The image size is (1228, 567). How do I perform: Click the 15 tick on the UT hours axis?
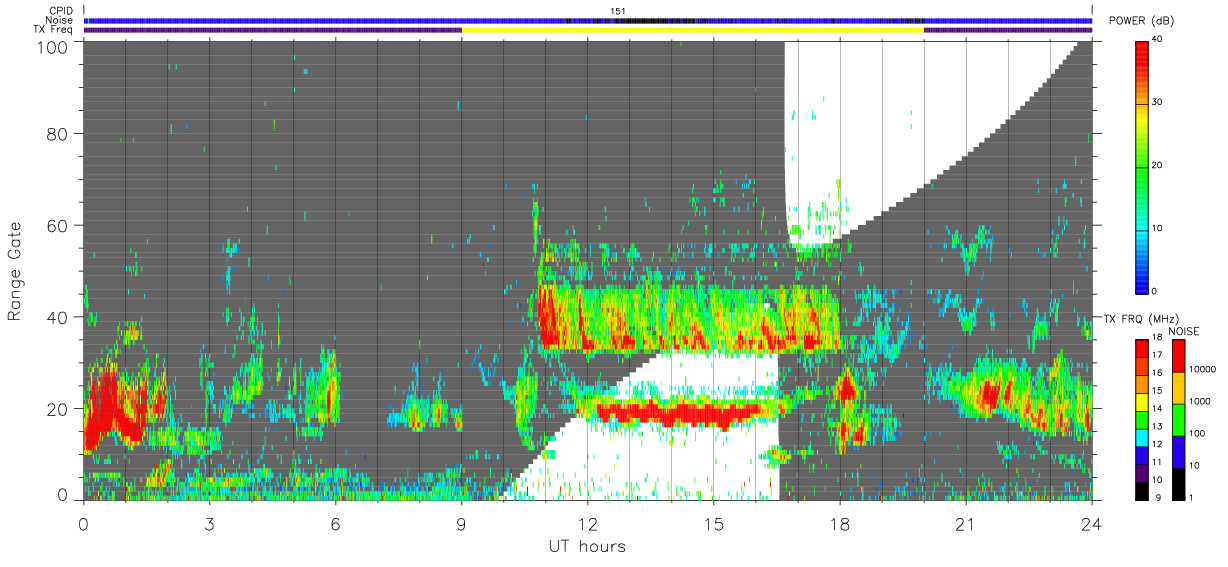(714, 523)
